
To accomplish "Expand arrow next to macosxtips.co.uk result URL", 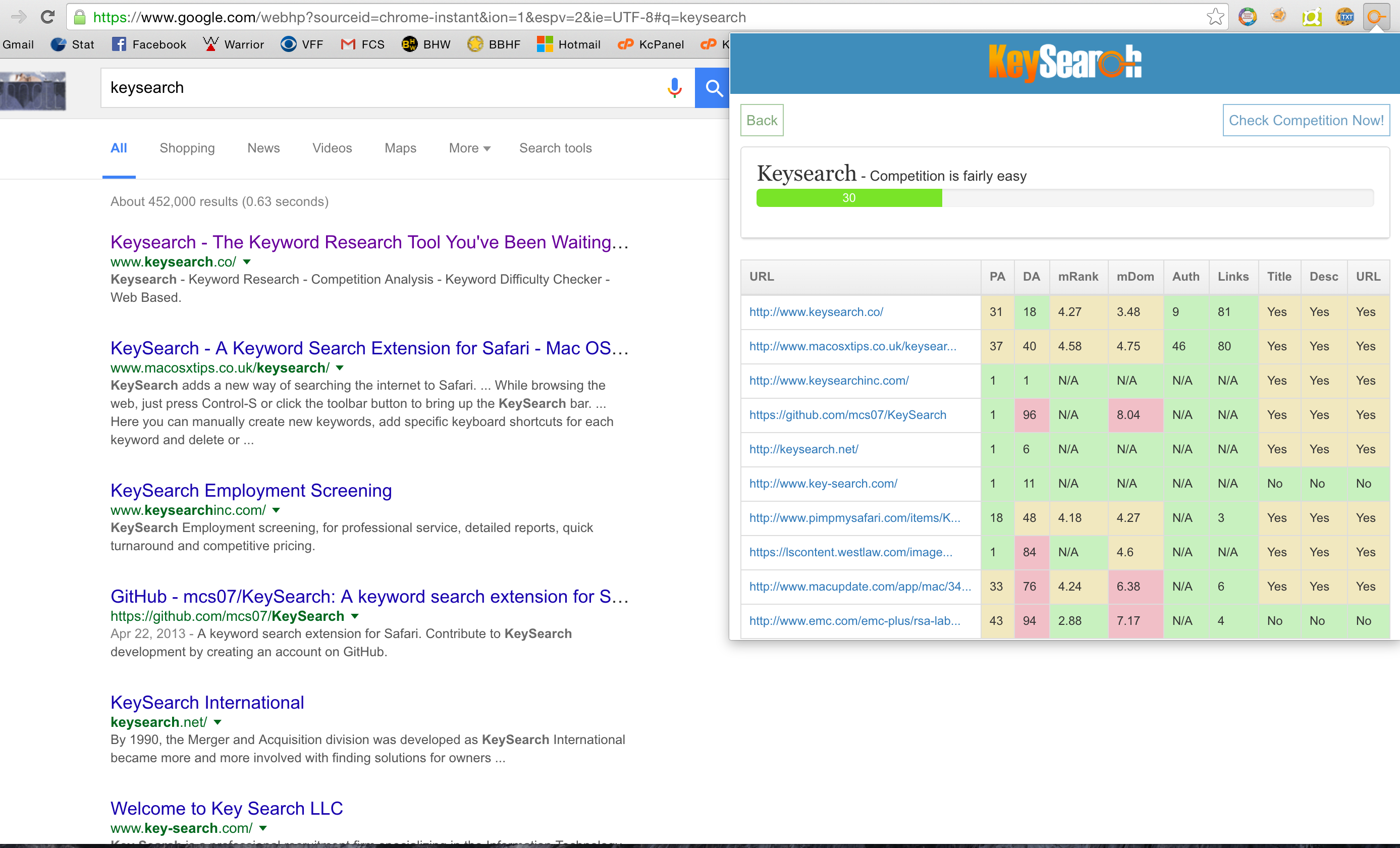I will click(x=340, y=368).
